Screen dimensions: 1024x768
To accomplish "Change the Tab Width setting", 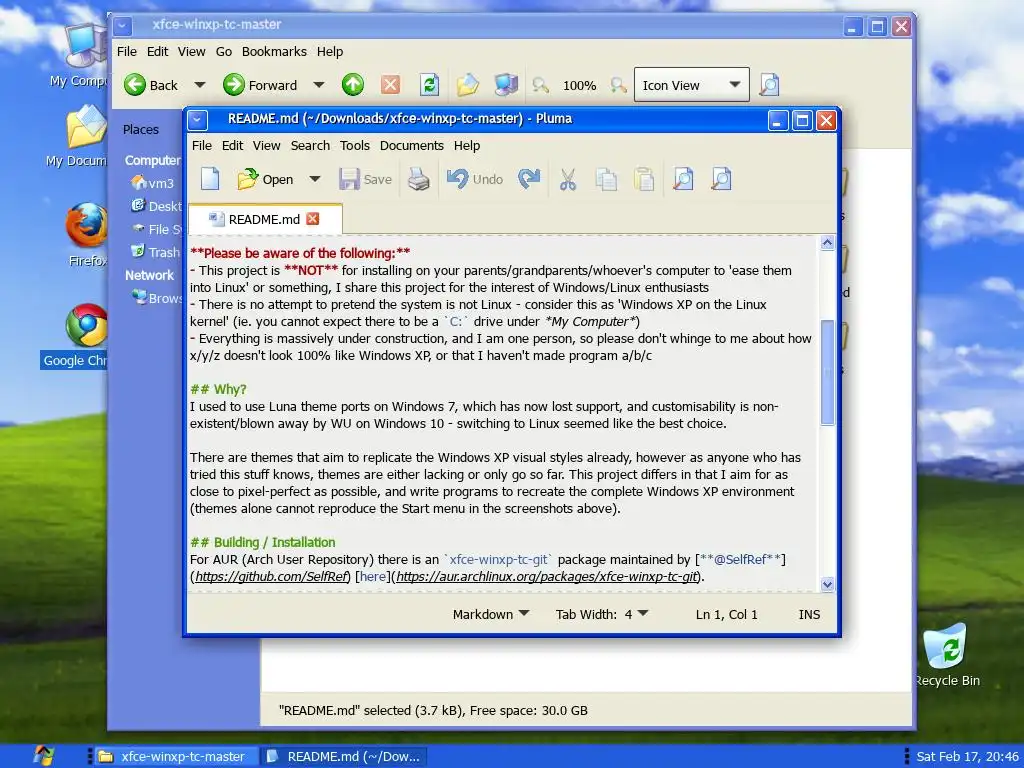I will pyautogui.click(x=601, y=614).
